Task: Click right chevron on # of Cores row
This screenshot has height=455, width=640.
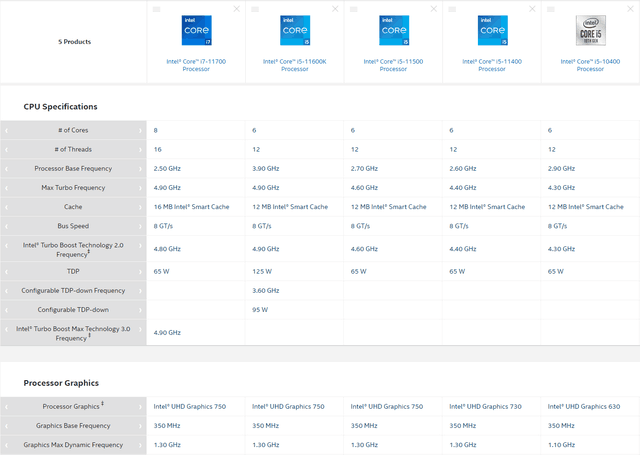Action: (x=140, y=131)
